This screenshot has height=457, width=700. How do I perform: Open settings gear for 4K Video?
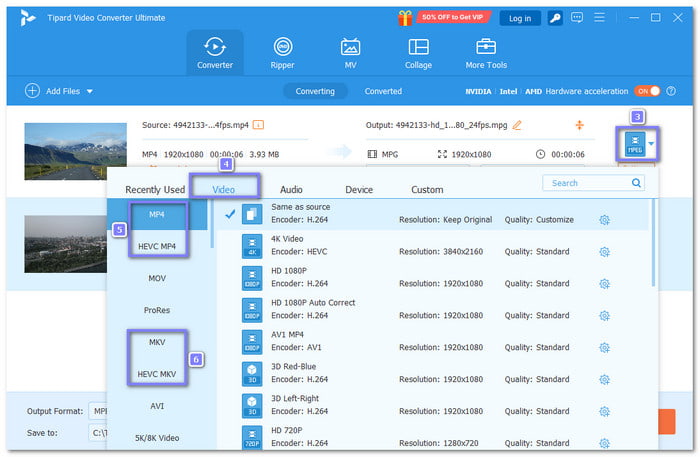[x=604, y=252]
